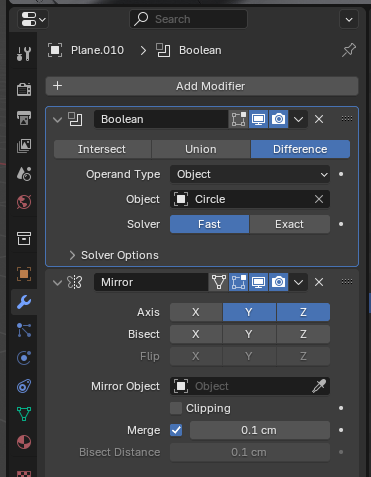The width and height of the screenshot is (371, 477).
Task: Uncheck the Merge checkbox
Action: 176,430
